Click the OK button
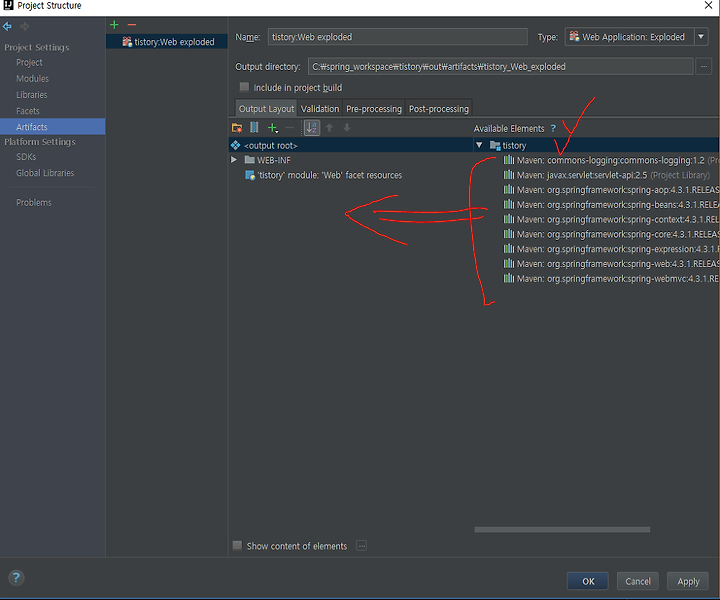Screen dimensions: 720x600 point(588,581)
